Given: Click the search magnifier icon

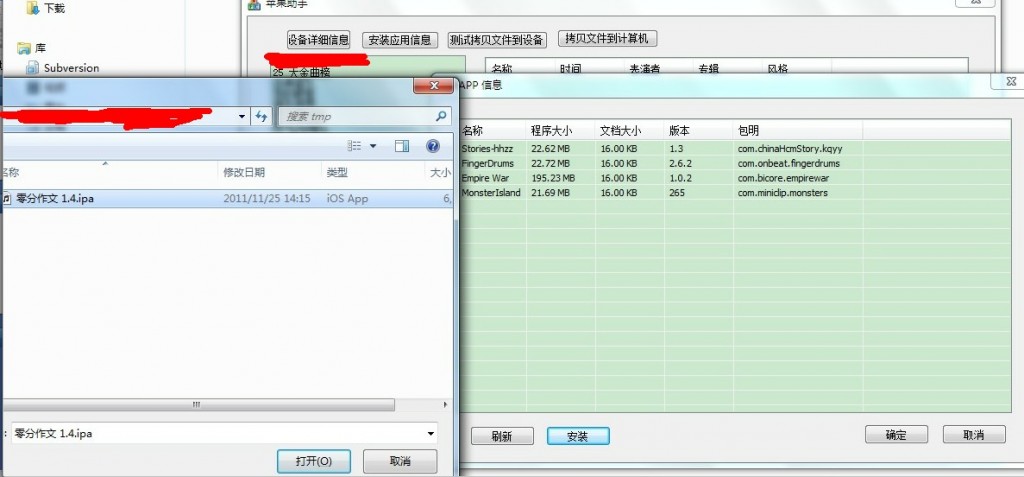Looking at the screenshot, I should click(442, 116).
